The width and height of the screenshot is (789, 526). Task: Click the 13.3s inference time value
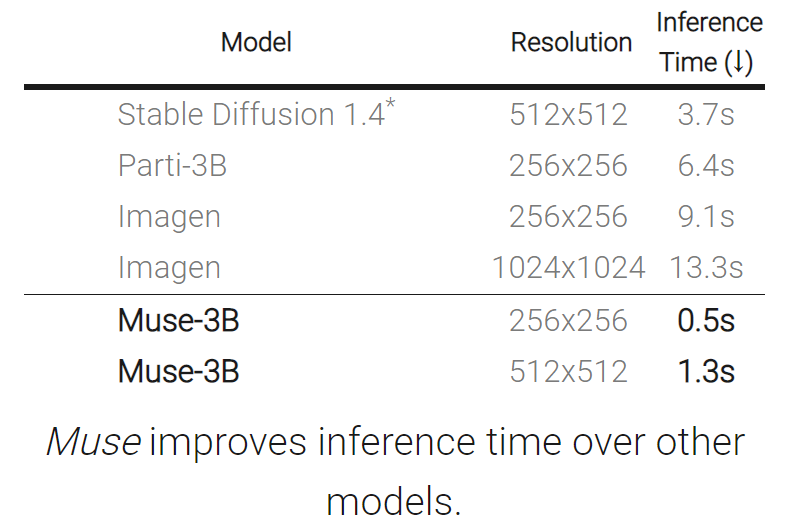tap(706, 267)
